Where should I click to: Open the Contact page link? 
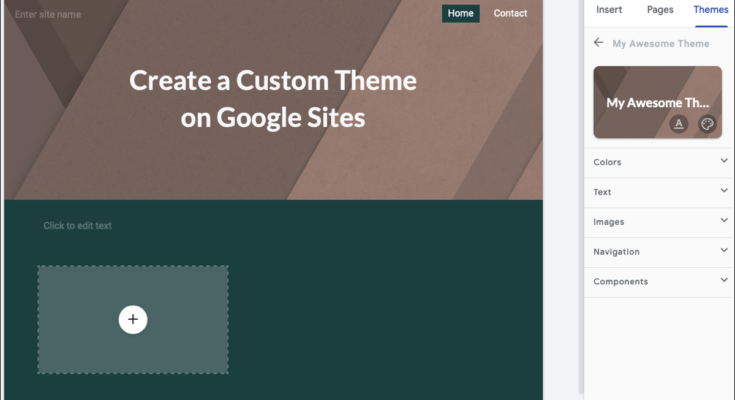tap(510, 14)
